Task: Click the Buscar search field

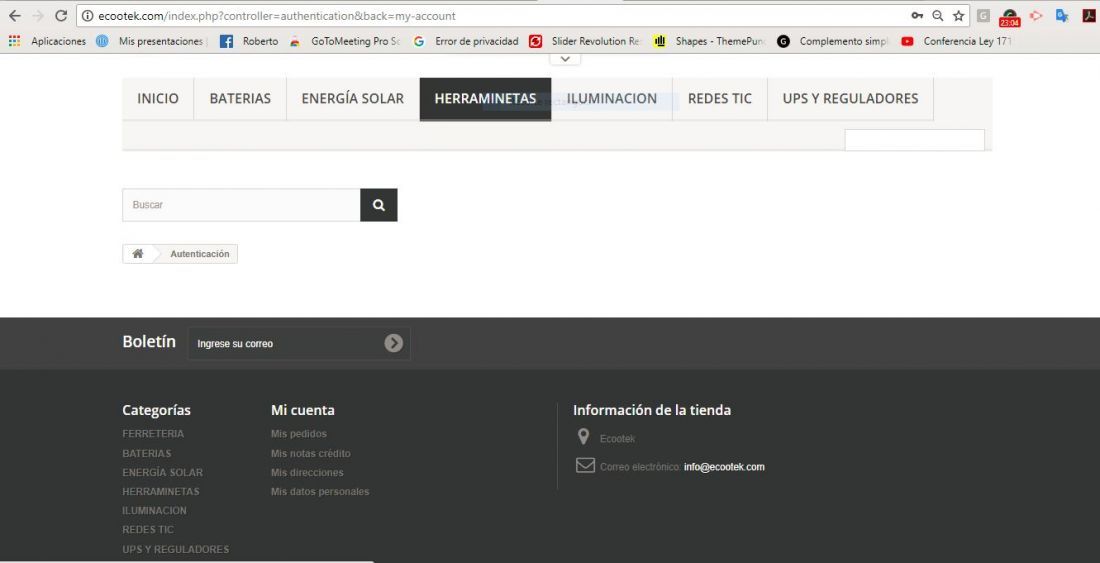Action: (x=241, y=205)
